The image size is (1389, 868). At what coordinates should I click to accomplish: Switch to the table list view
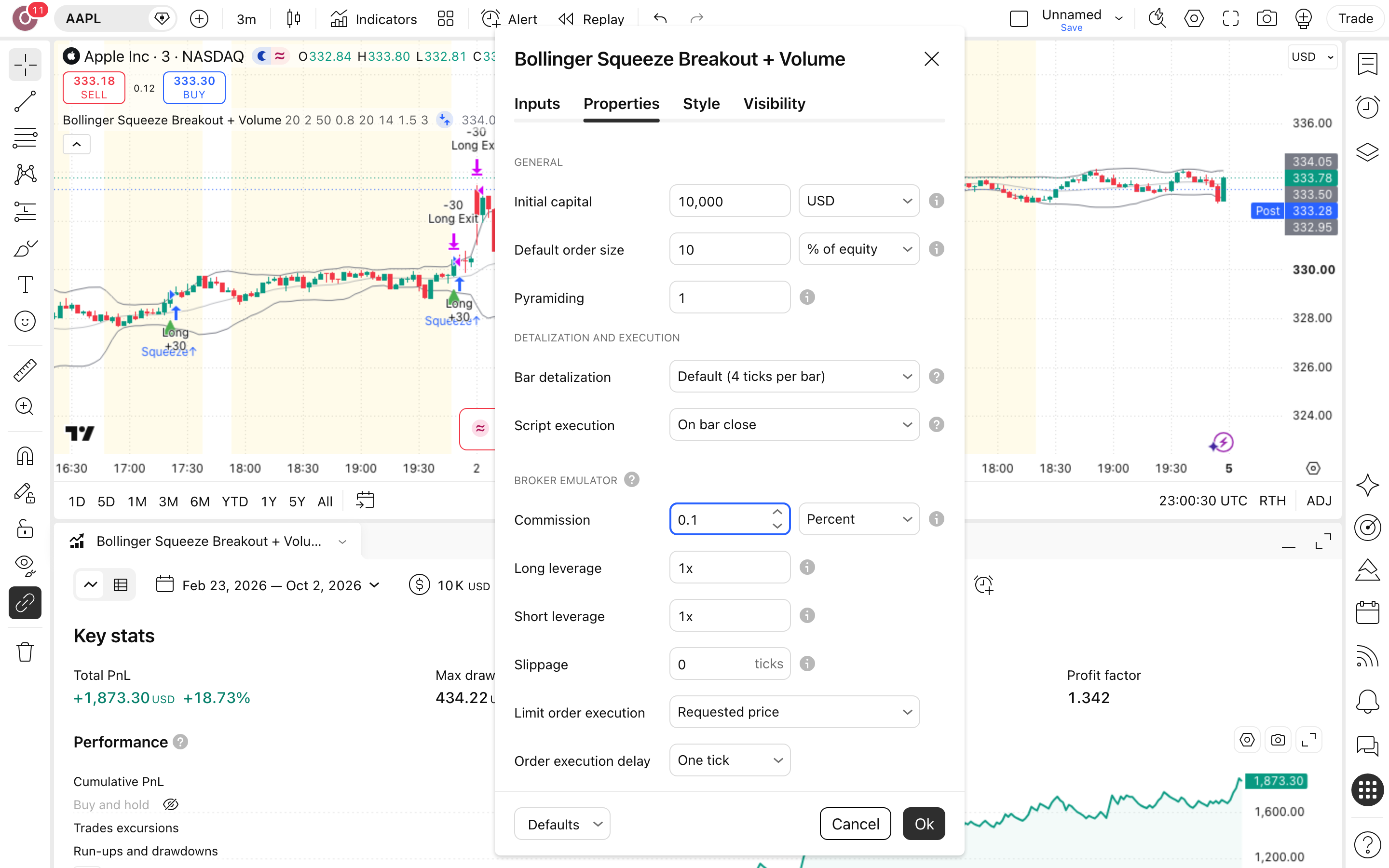121,585
